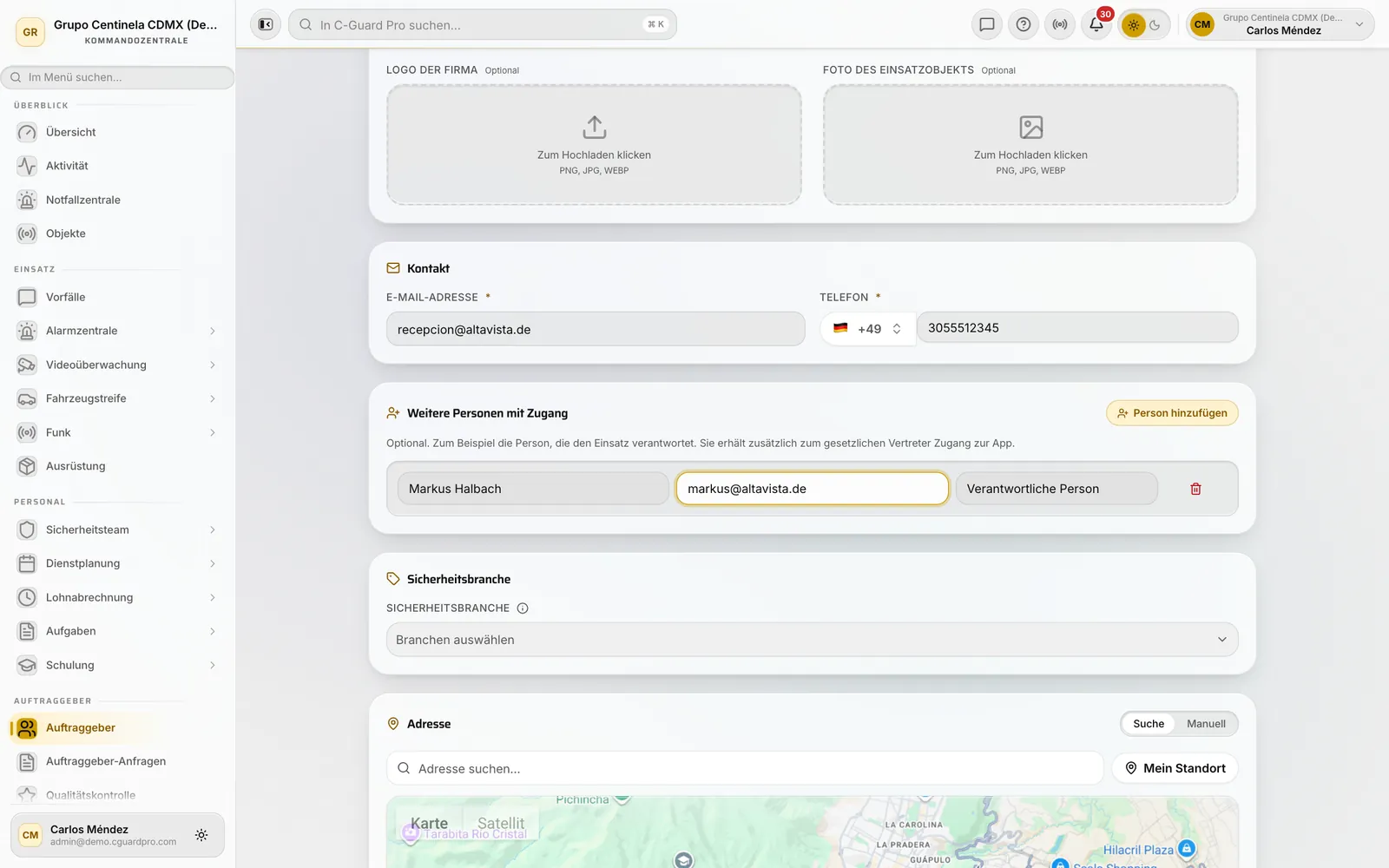Open the notifications bell
1389x868 pixels.
[1096, 24]
